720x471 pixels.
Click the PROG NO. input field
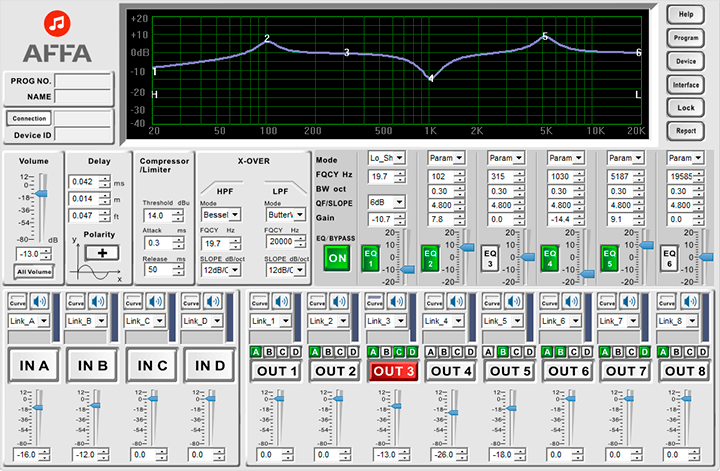pyautogui.click(x=83, y=81)
